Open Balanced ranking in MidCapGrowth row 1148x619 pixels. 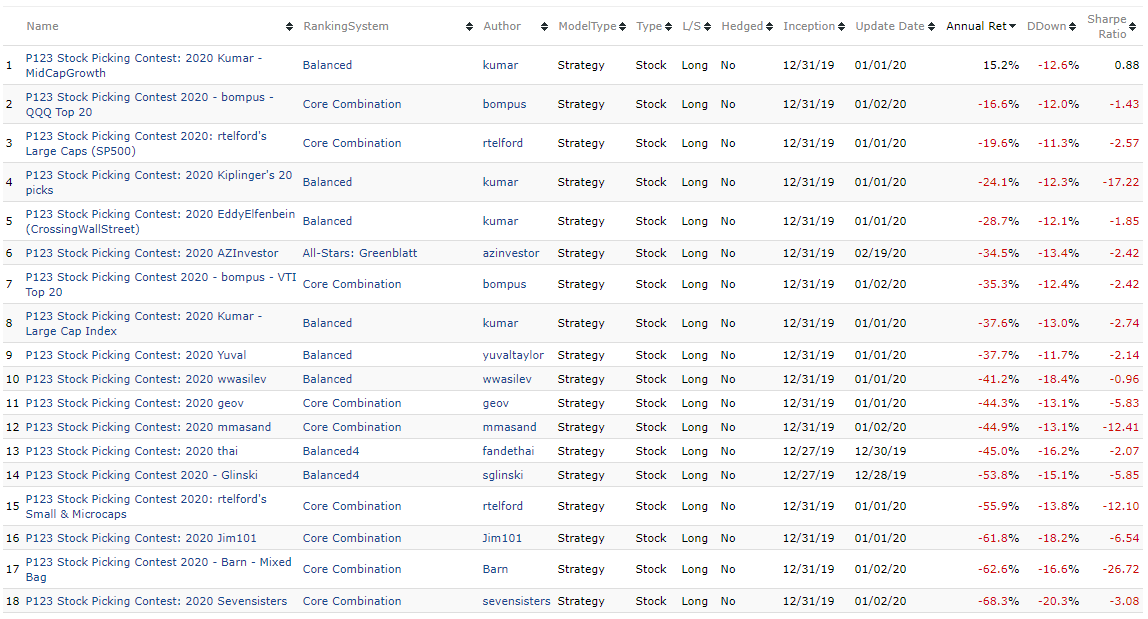click(327, 65)
